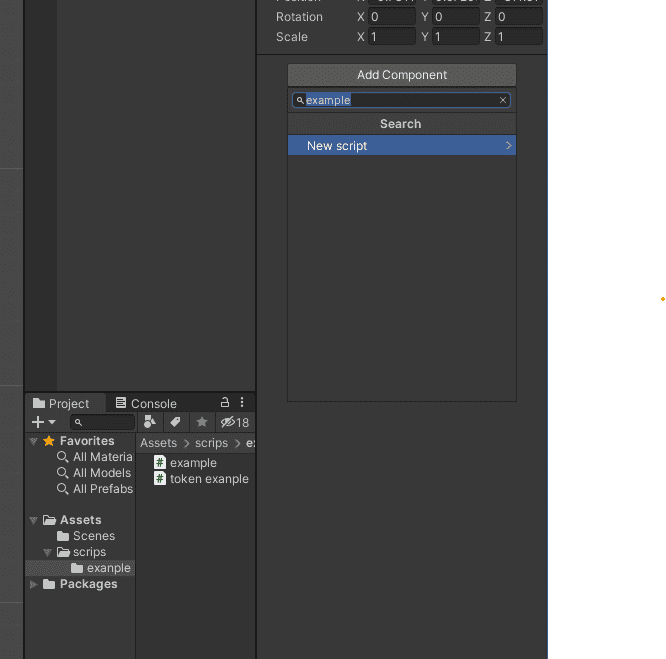Viewport: 666px width, 659px height.
Task: Click the Rotation property label
Action: (x=299, y=17)
